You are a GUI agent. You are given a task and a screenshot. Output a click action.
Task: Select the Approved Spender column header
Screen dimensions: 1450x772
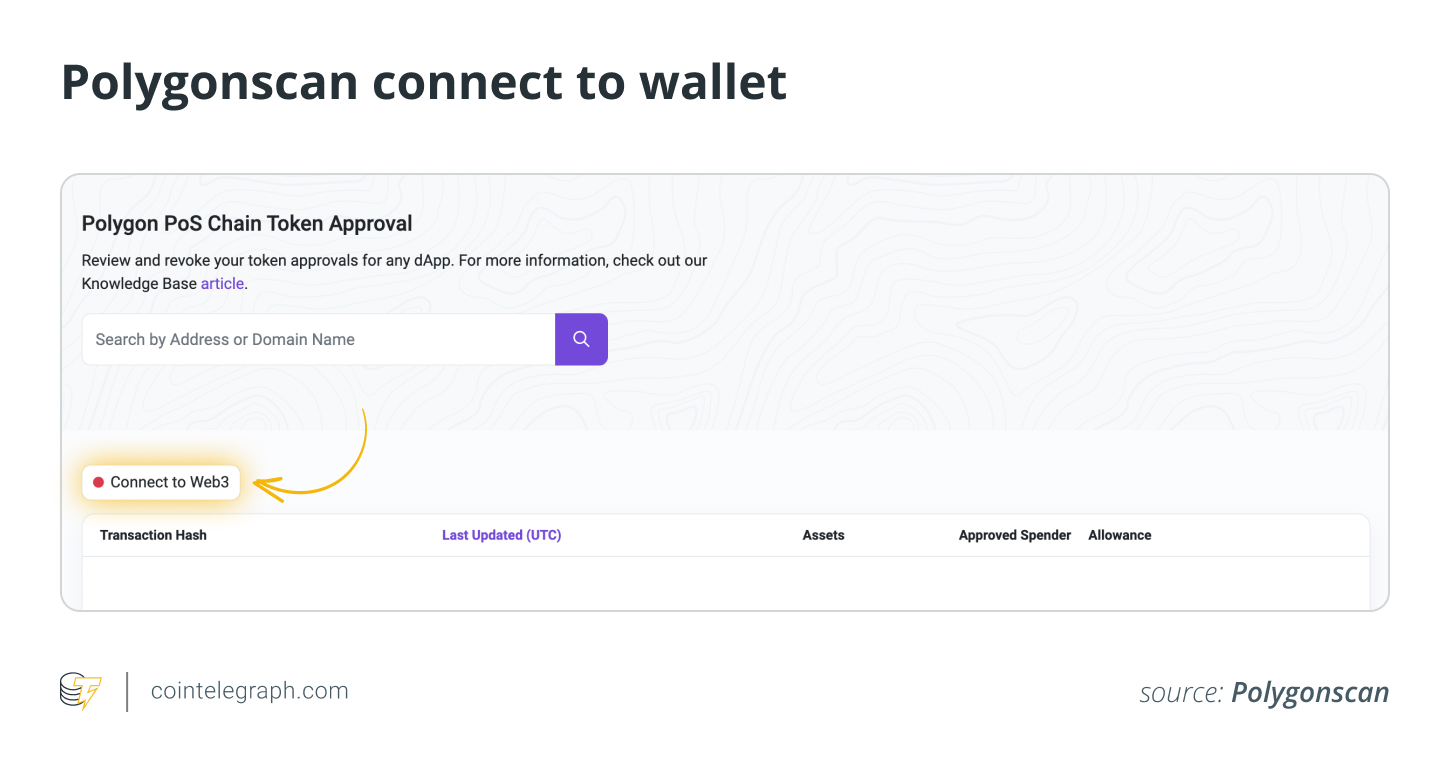[x=1014, y=535]
